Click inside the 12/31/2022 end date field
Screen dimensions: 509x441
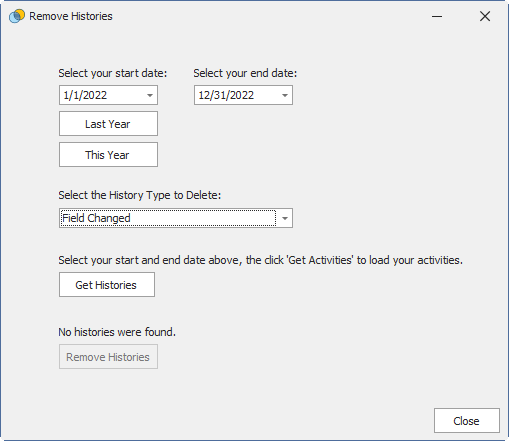point(237,95)
